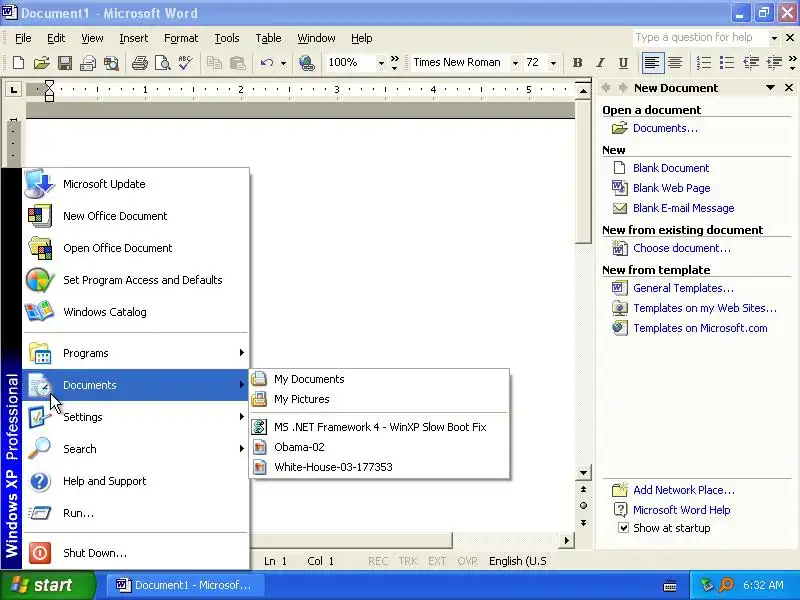Expand Search submenu in Start menu

coord(135,449)
